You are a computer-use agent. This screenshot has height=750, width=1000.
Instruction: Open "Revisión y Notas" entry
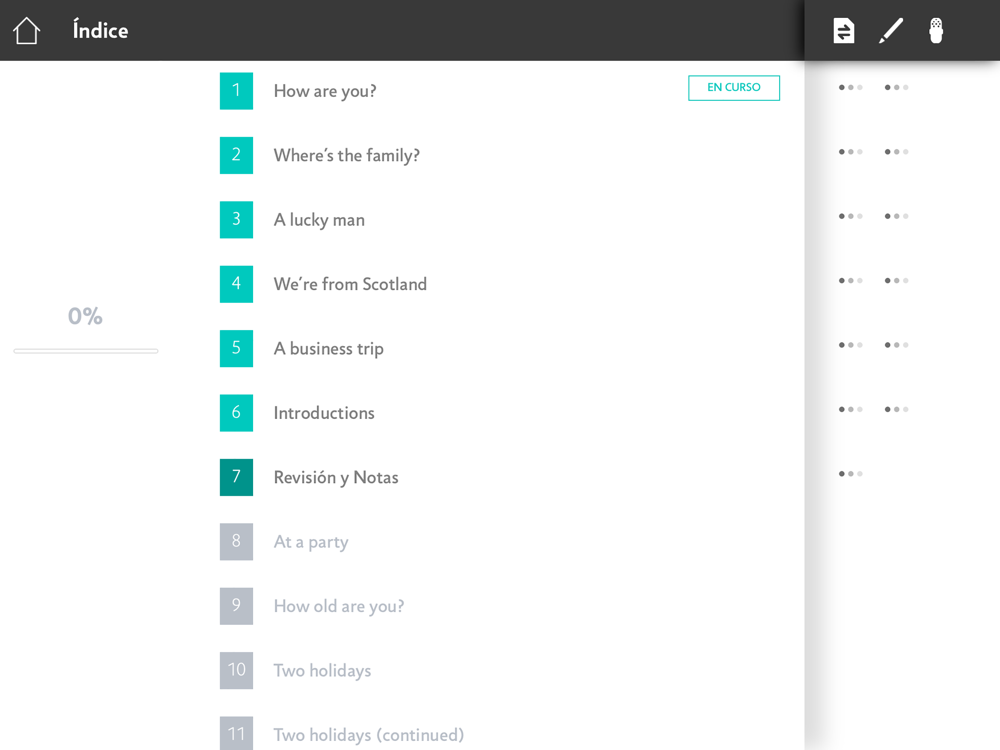click(336, 477)
